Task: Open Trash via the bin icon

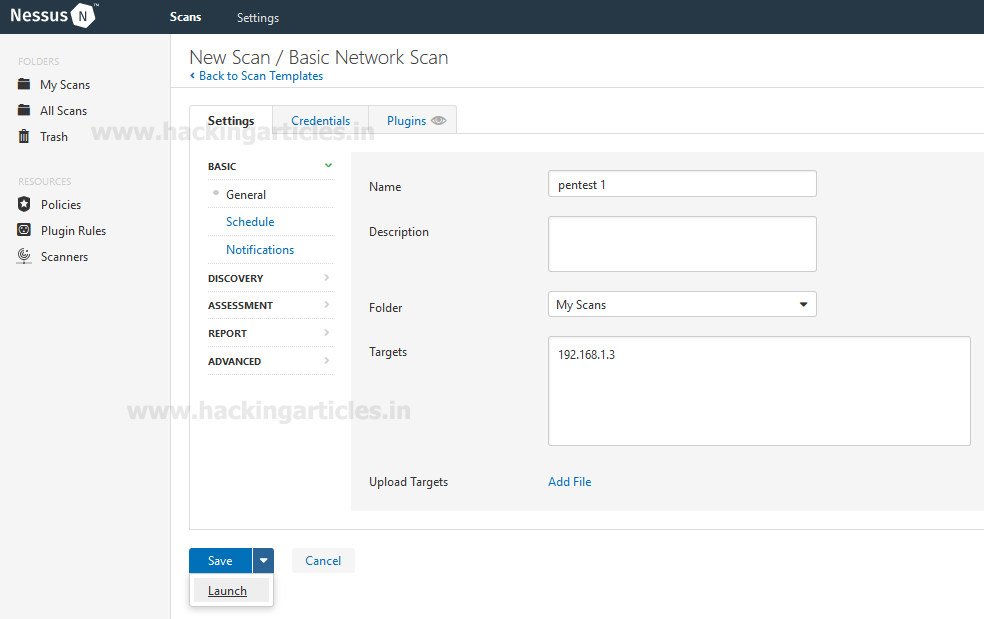Action: (x=24, y=137)
